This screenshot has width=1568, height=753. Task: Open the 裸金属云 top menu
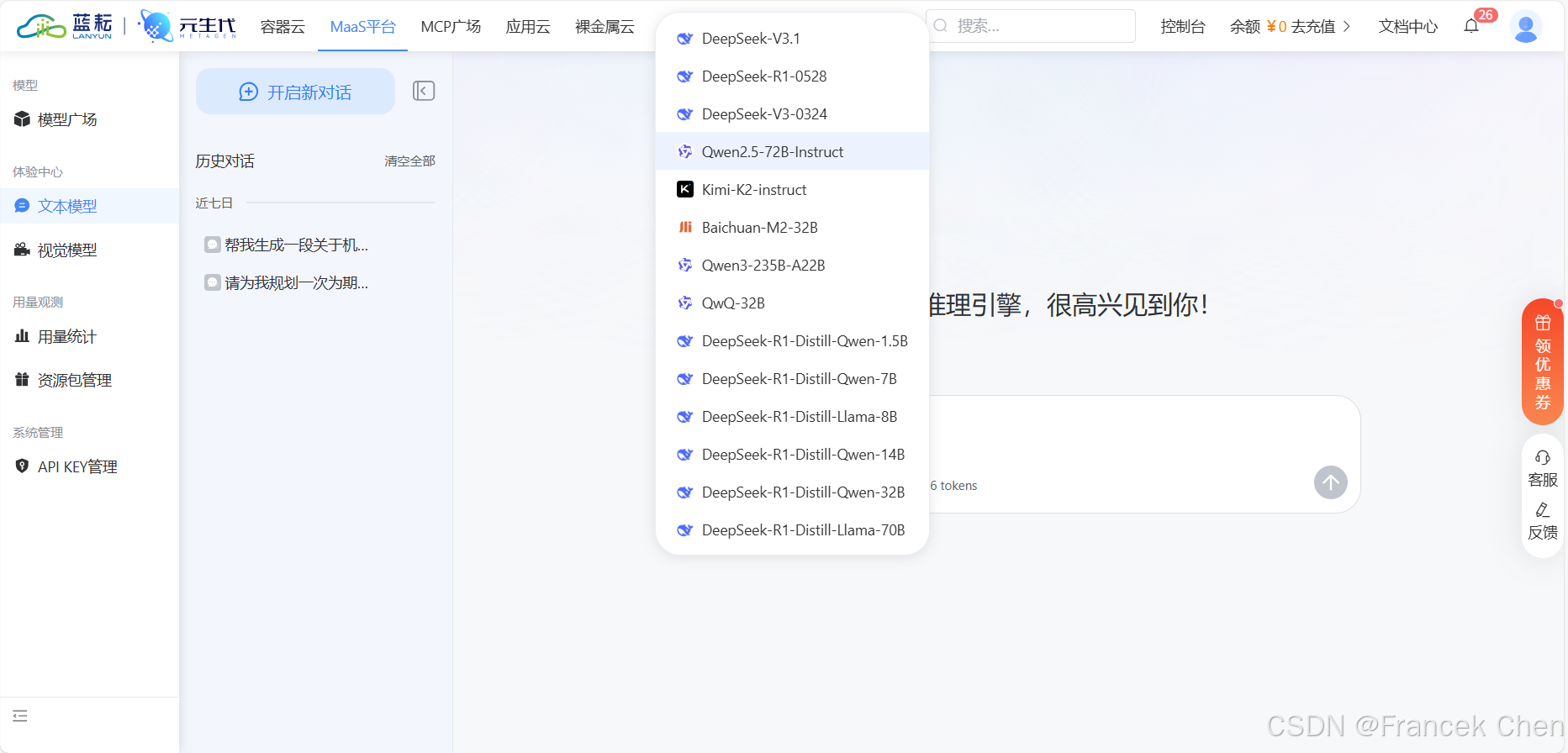click(x=604, y=26)
